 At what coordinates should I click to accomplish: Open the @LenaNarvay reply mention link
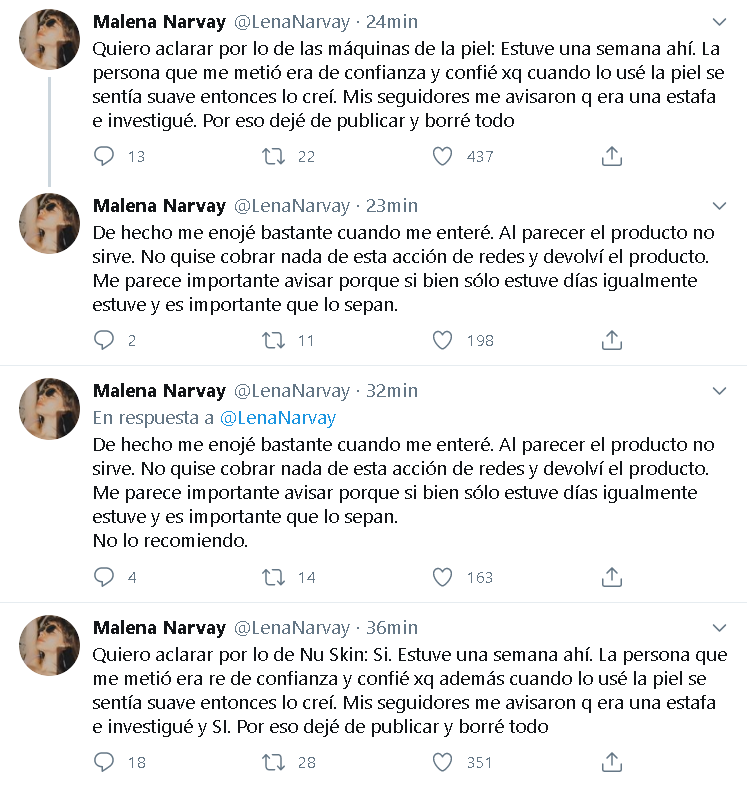[278, 418]
